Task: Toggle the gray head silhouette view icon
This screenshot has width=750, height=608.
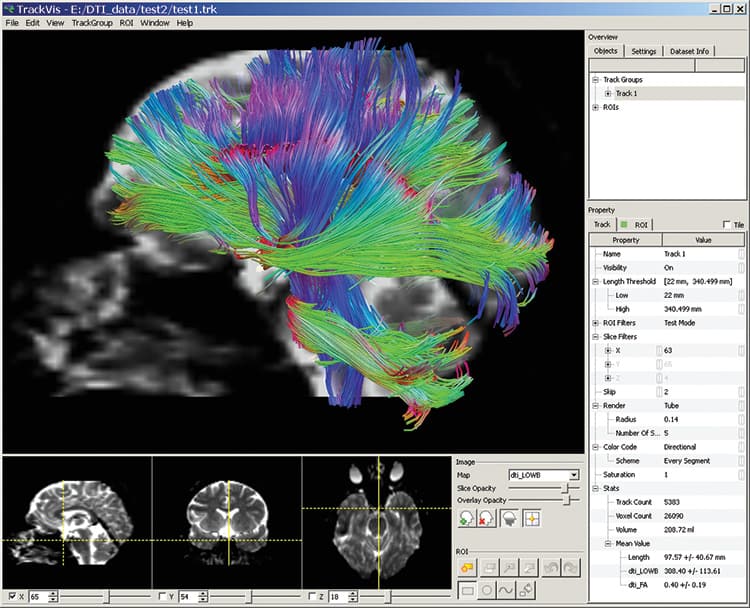Action: (509, 518)
